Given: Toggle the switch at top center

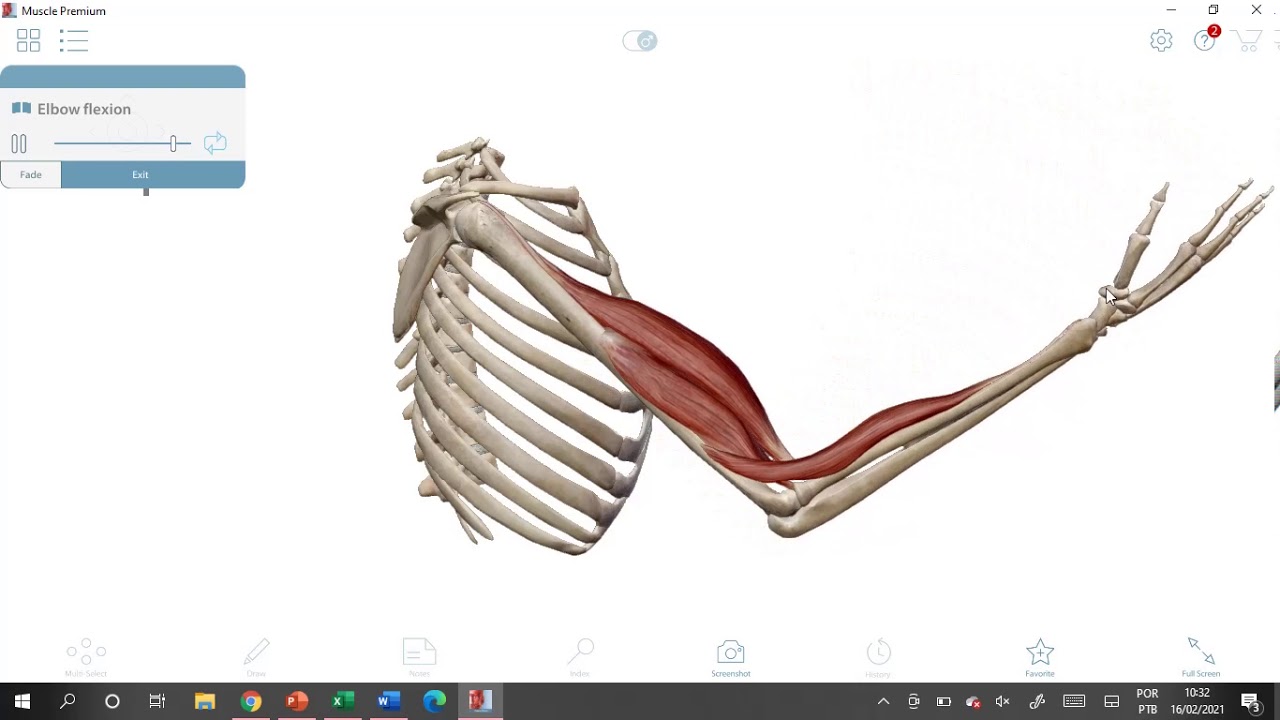Looking at the screenshot, I should pos(640,41).
